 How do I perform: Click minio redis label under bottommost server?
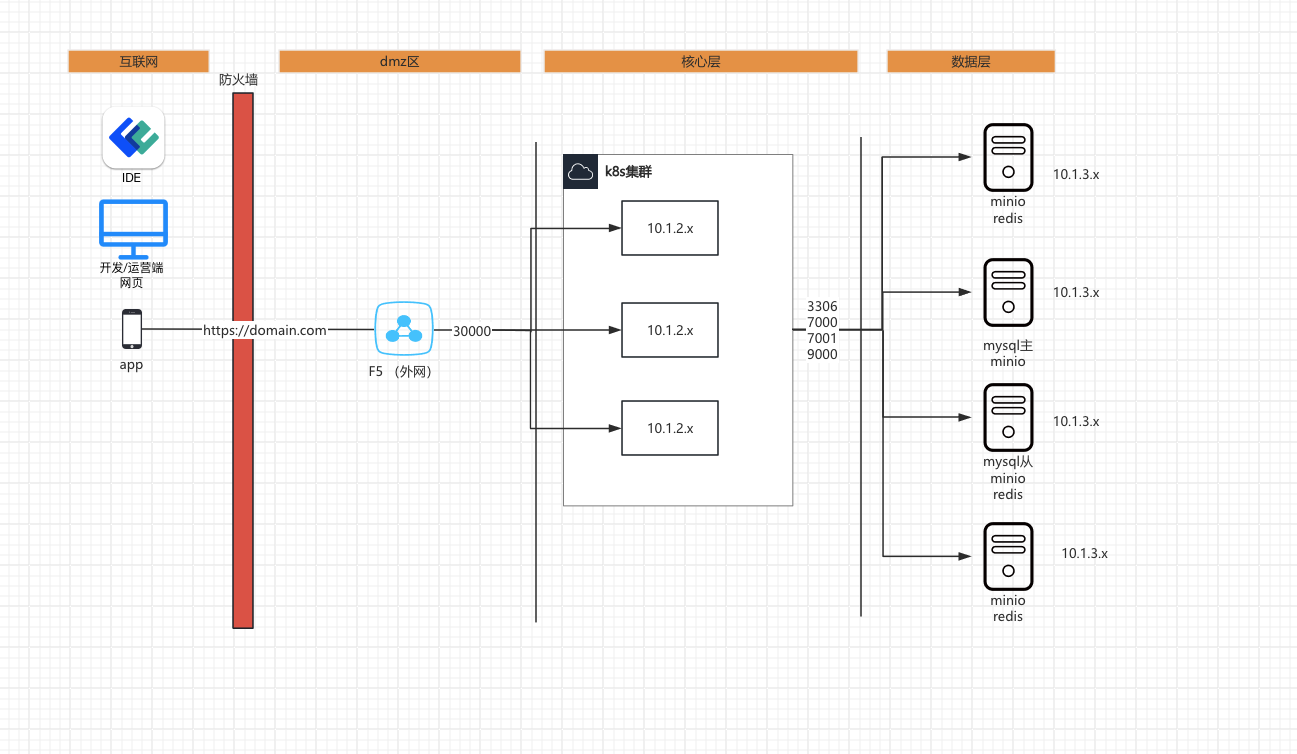(1008, 609)
